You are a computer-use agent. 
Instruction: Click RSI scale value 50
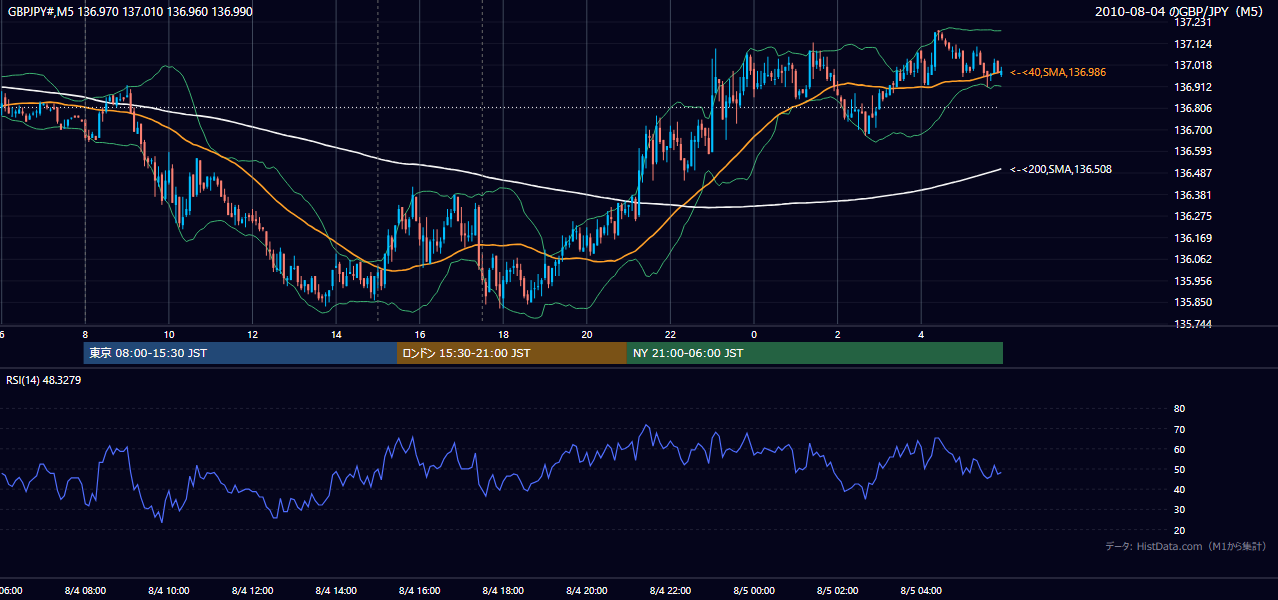click(1179, 469)
